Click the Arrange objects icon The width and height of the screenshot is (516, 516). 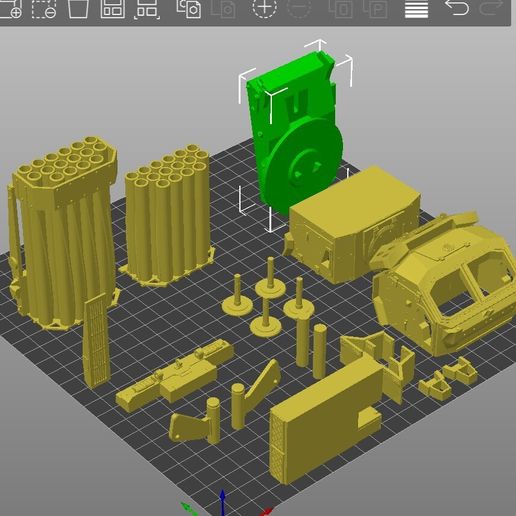coord(113,9)
